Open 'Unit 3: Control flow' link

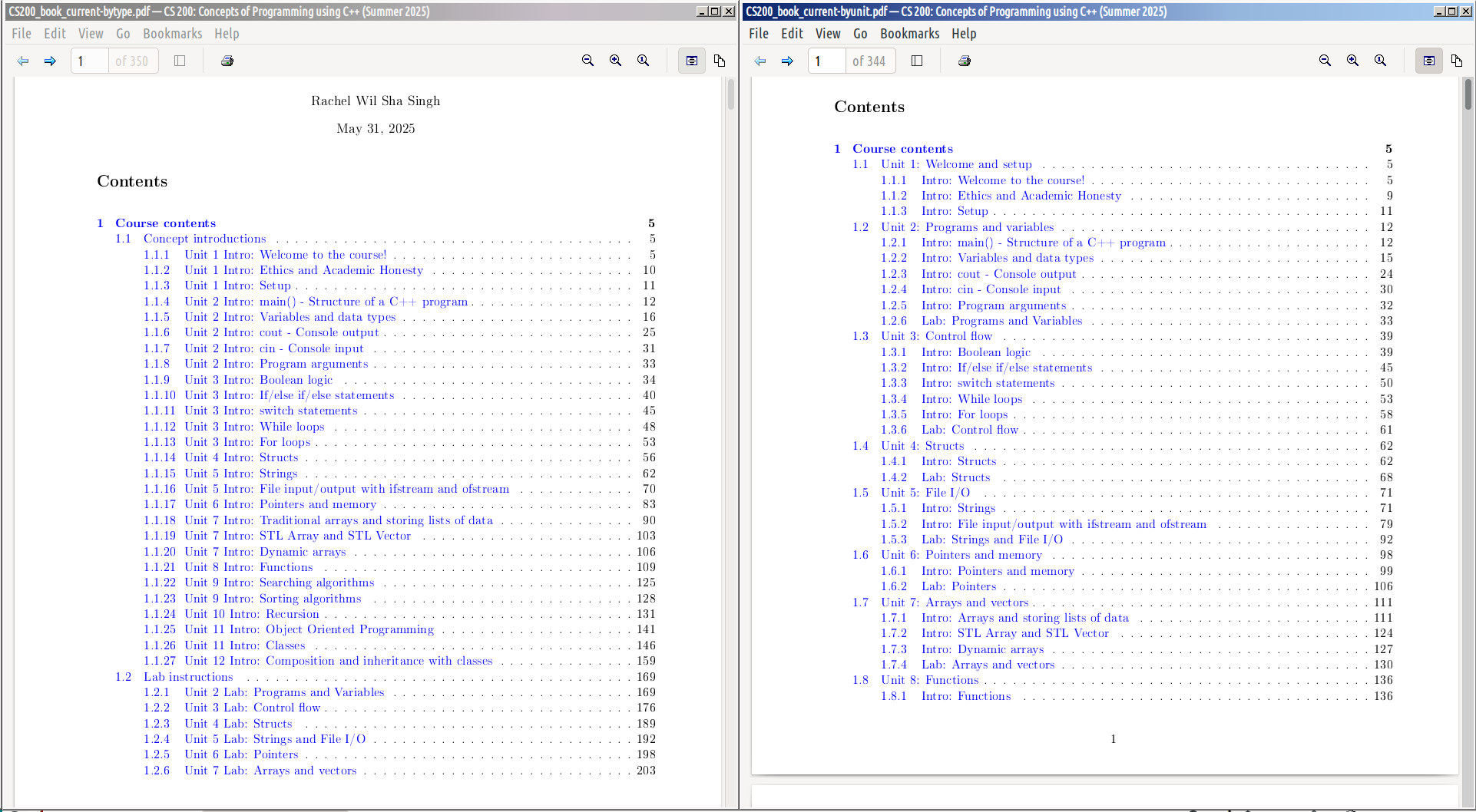pos(936,336)
